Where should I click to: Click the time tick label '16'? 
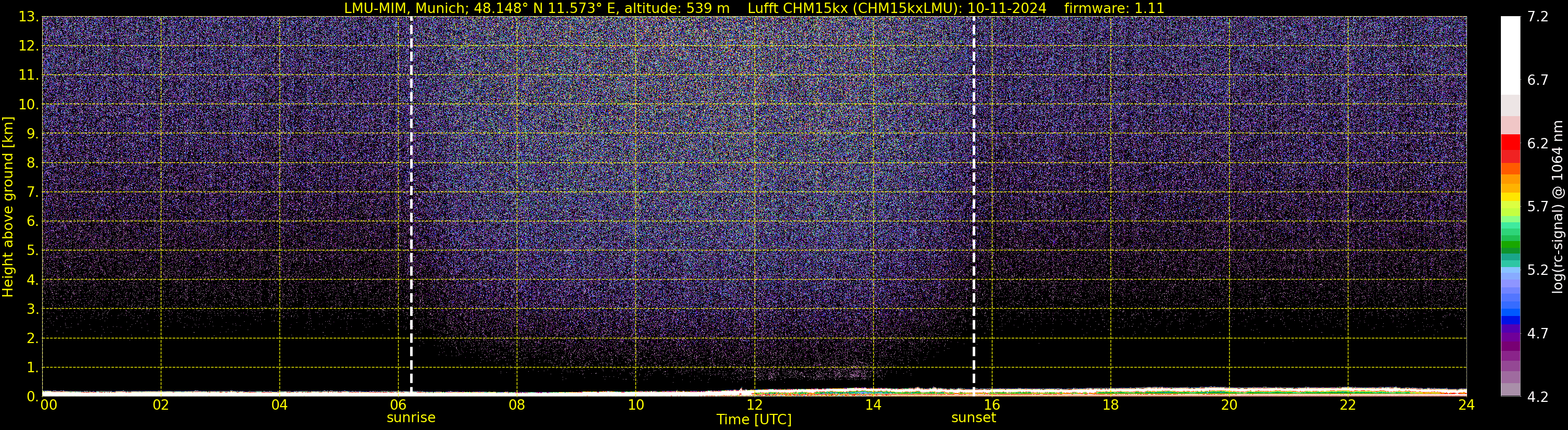[x=991, y=405]
